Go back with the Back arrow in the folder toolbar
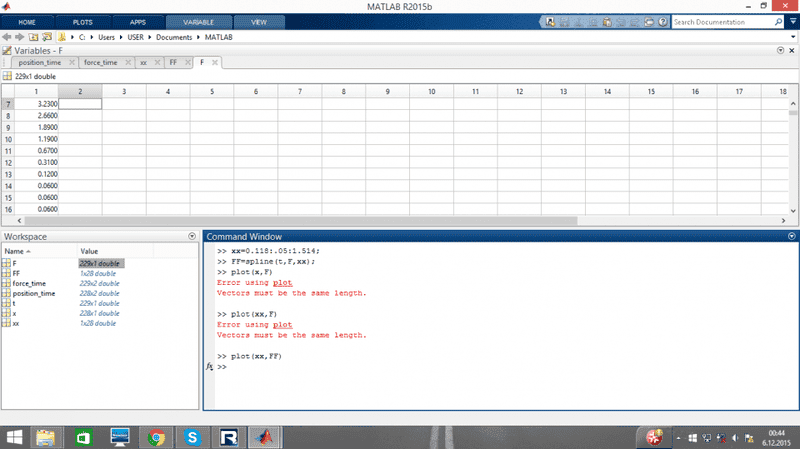Viewport: 800px width, 449px height. click(x=7, y=37)
